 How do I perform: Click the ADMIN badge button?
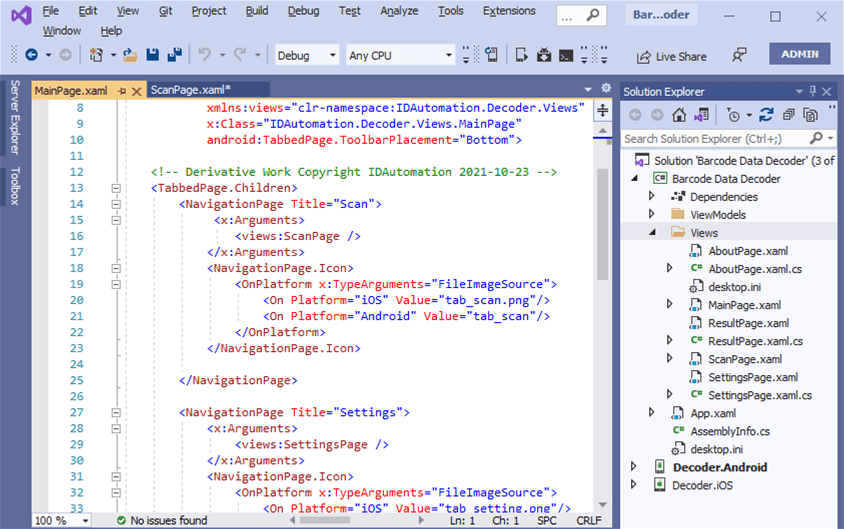point(799,54)
